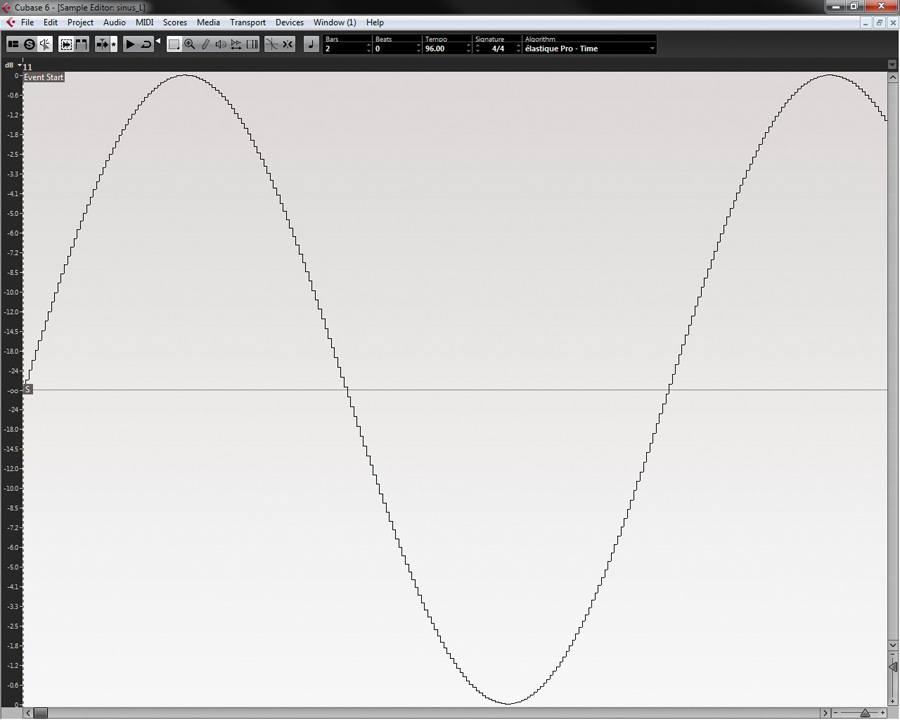Click horizontal zoom minus button
The height and width of the screenshot is (720, 900).
pyautogui.click(x=836, y=713)
